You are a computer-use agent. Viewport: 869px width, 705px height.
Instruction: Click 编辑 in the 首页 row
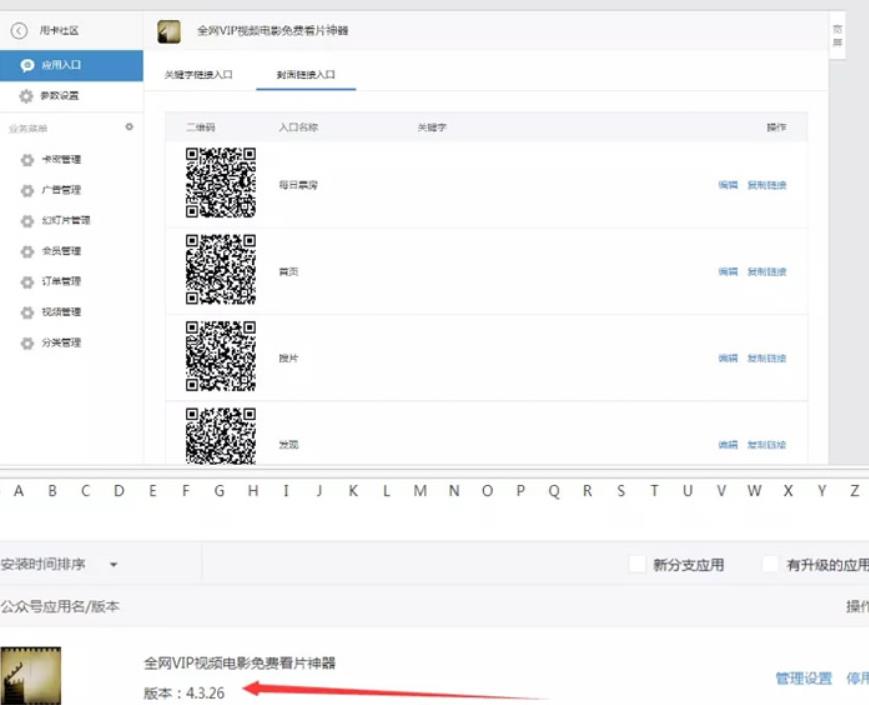(x=728, y=272)
